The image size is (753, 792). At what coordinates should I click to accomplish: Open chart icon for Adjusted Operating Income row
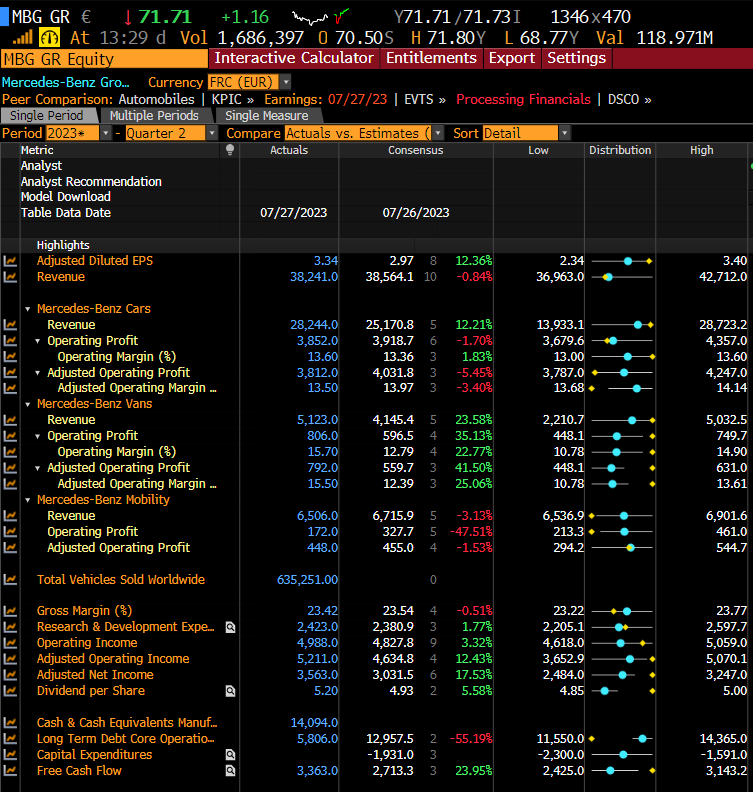10,659
